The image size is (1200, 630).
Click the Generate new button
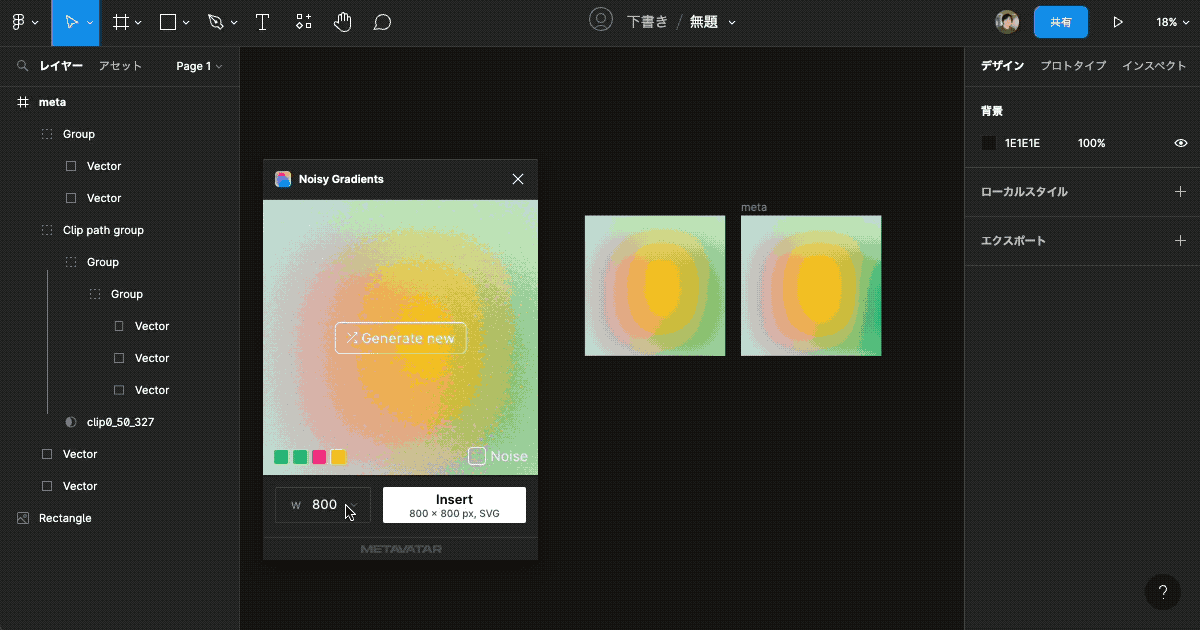point(400,338)
